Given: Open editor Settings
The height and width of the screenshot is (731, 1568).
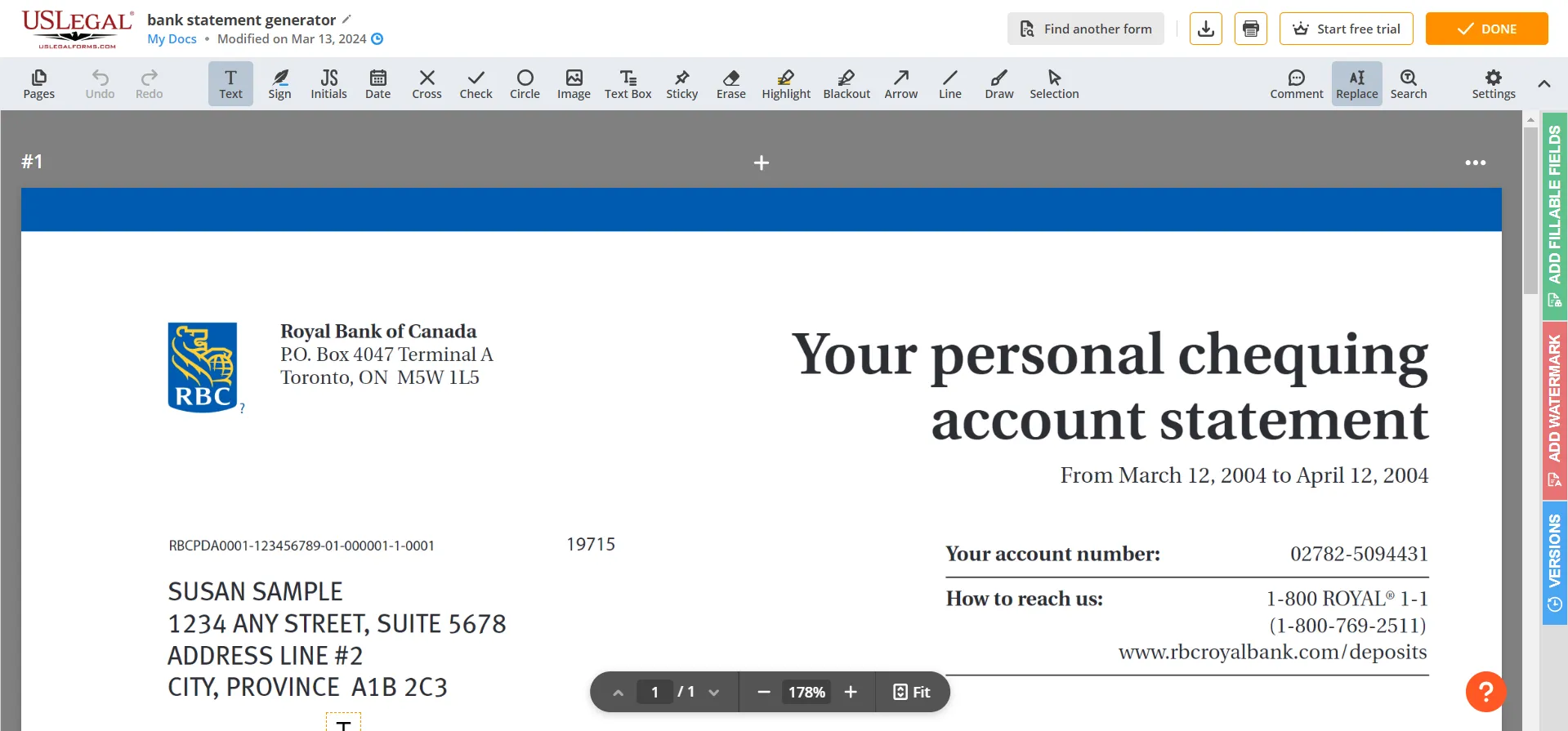Looking at the screenshot, I should click(1494, 84).
